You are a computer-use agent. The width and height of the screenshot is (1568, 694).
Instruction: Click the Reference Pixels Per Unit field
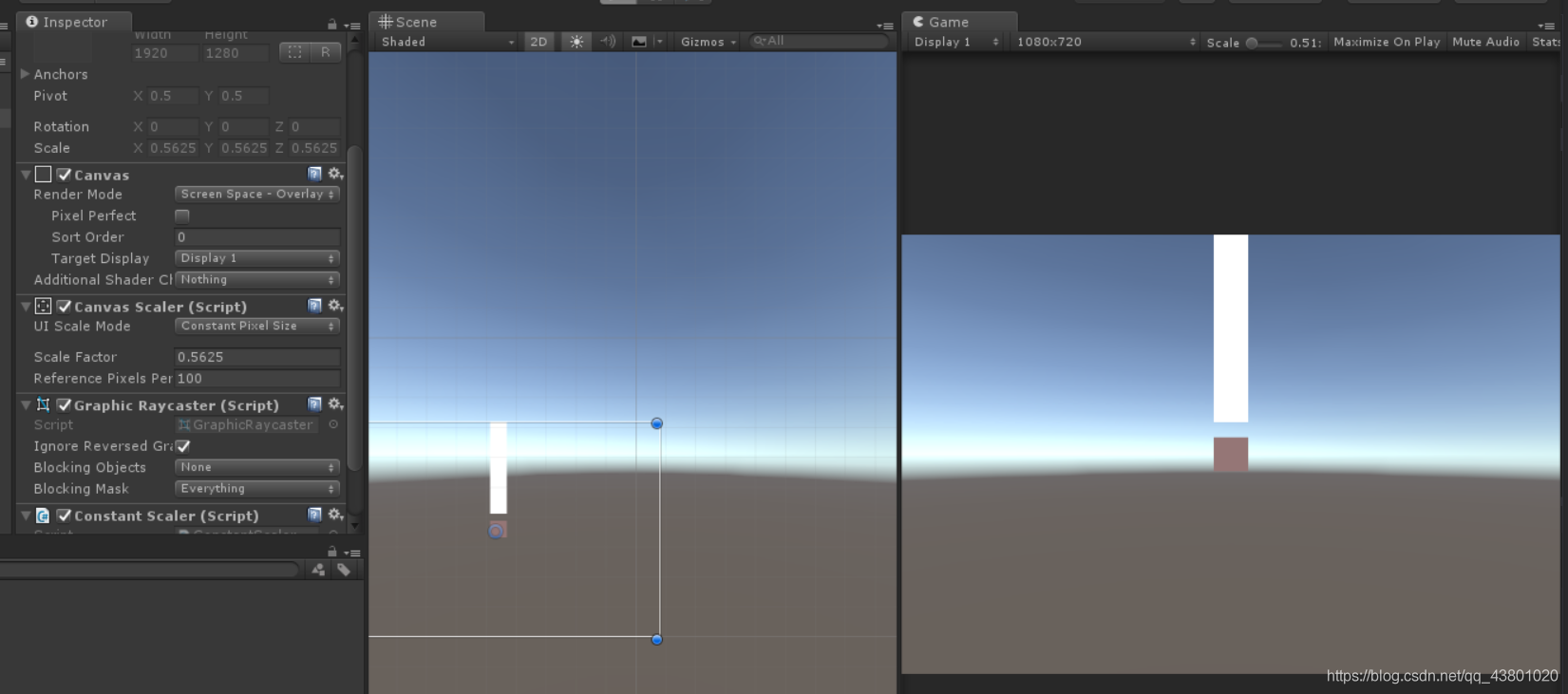(257, 379)
